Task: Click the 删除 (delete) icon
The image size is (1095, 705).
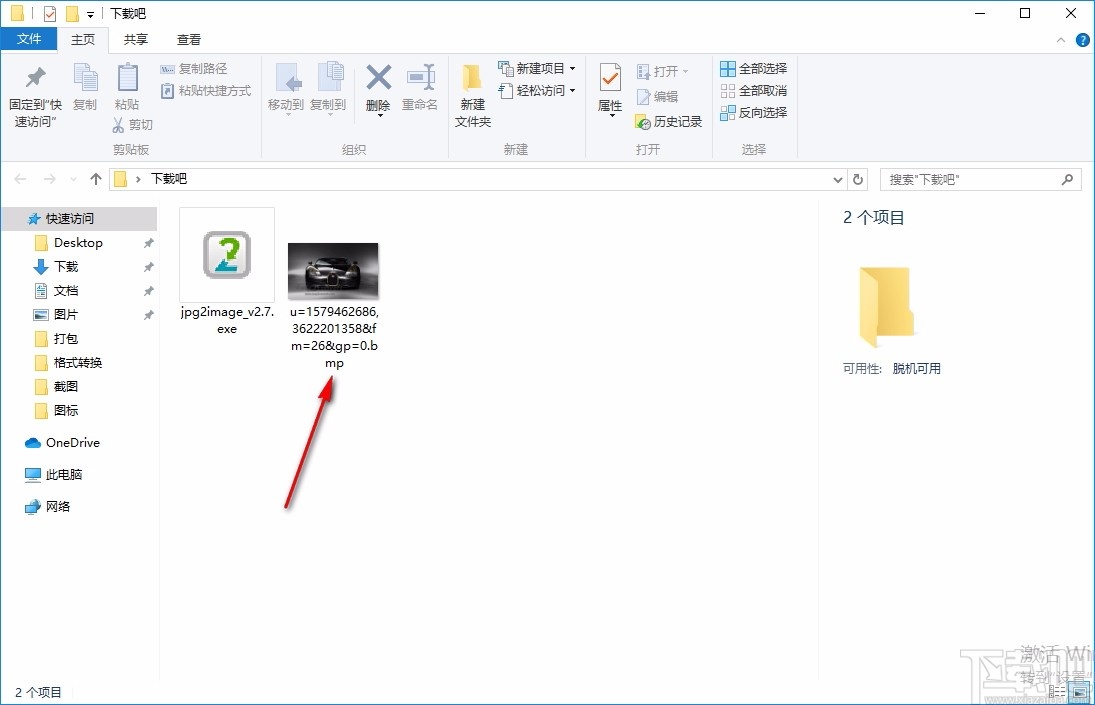Action: coord(378,89)
